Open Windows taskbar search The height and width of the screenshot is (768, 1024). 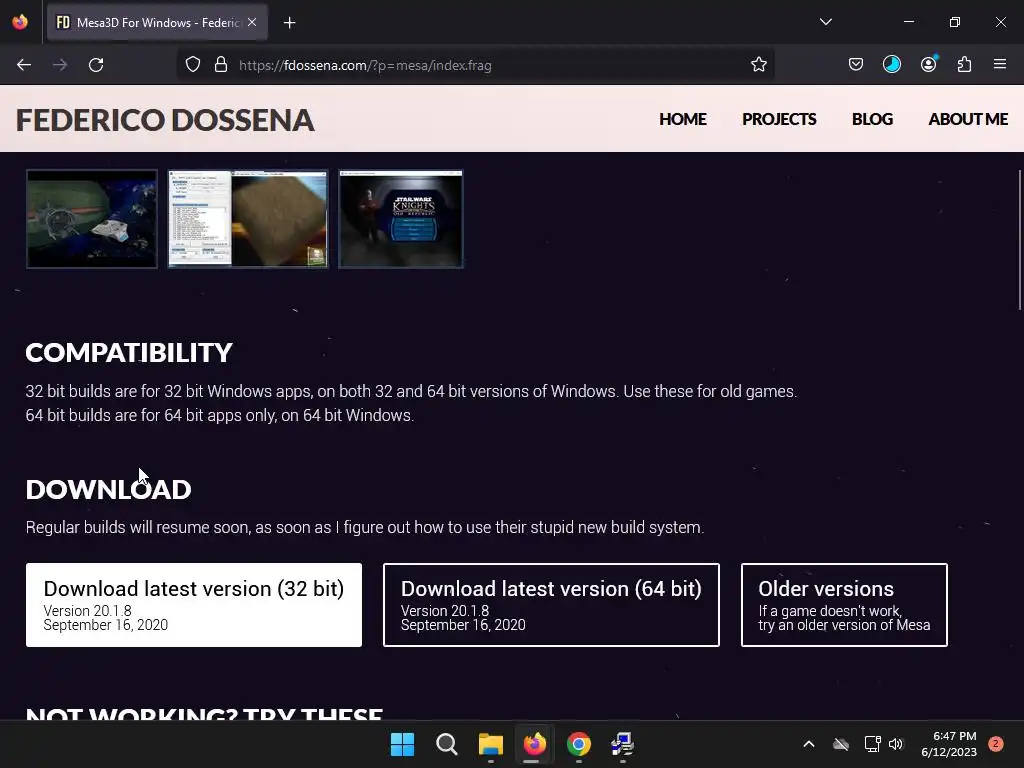447,744
